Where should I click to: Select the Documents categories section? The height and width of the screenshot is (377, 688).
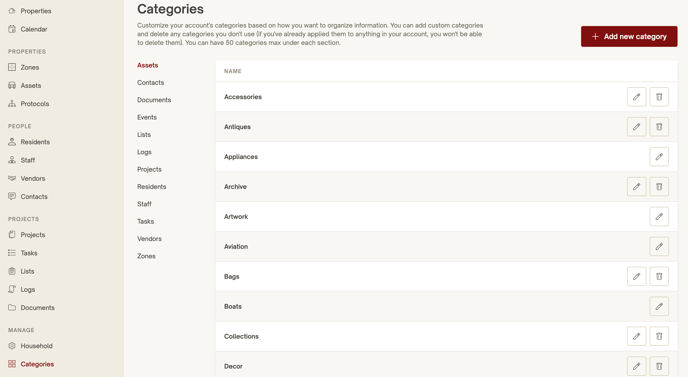[x=154, y=100]
